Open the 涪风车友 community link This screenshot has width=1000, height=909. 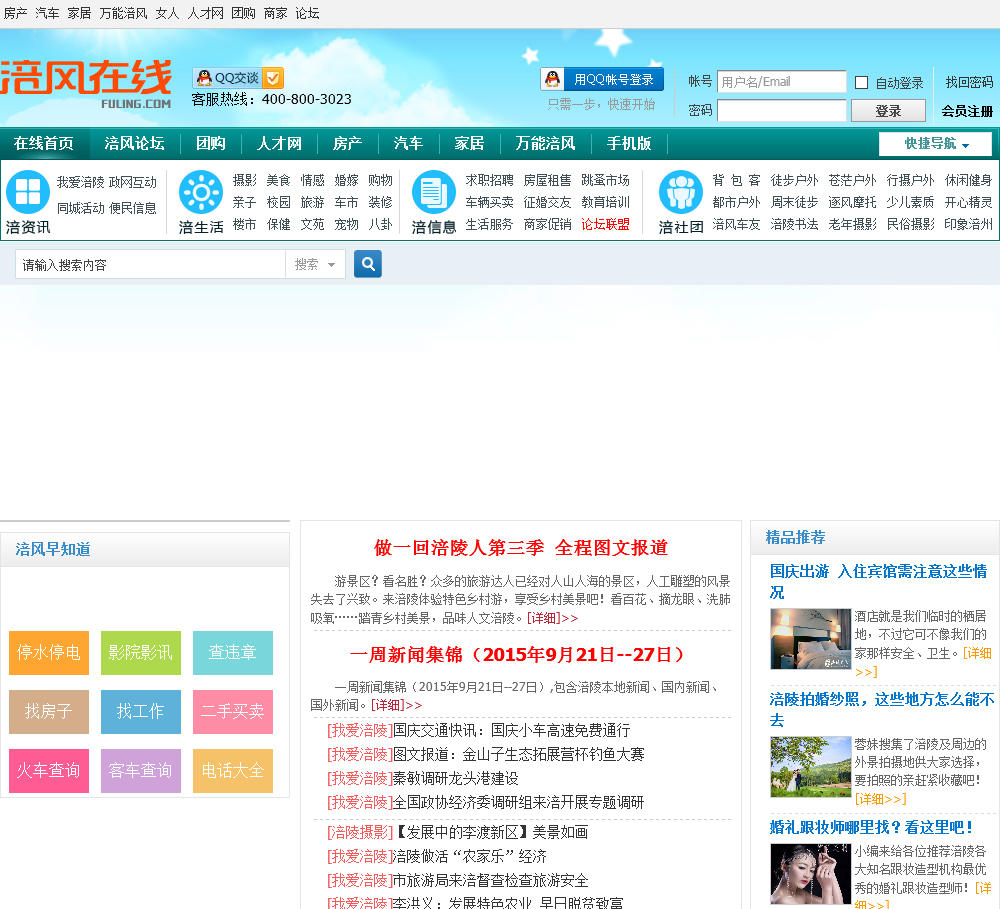click(x=737, y=225)
